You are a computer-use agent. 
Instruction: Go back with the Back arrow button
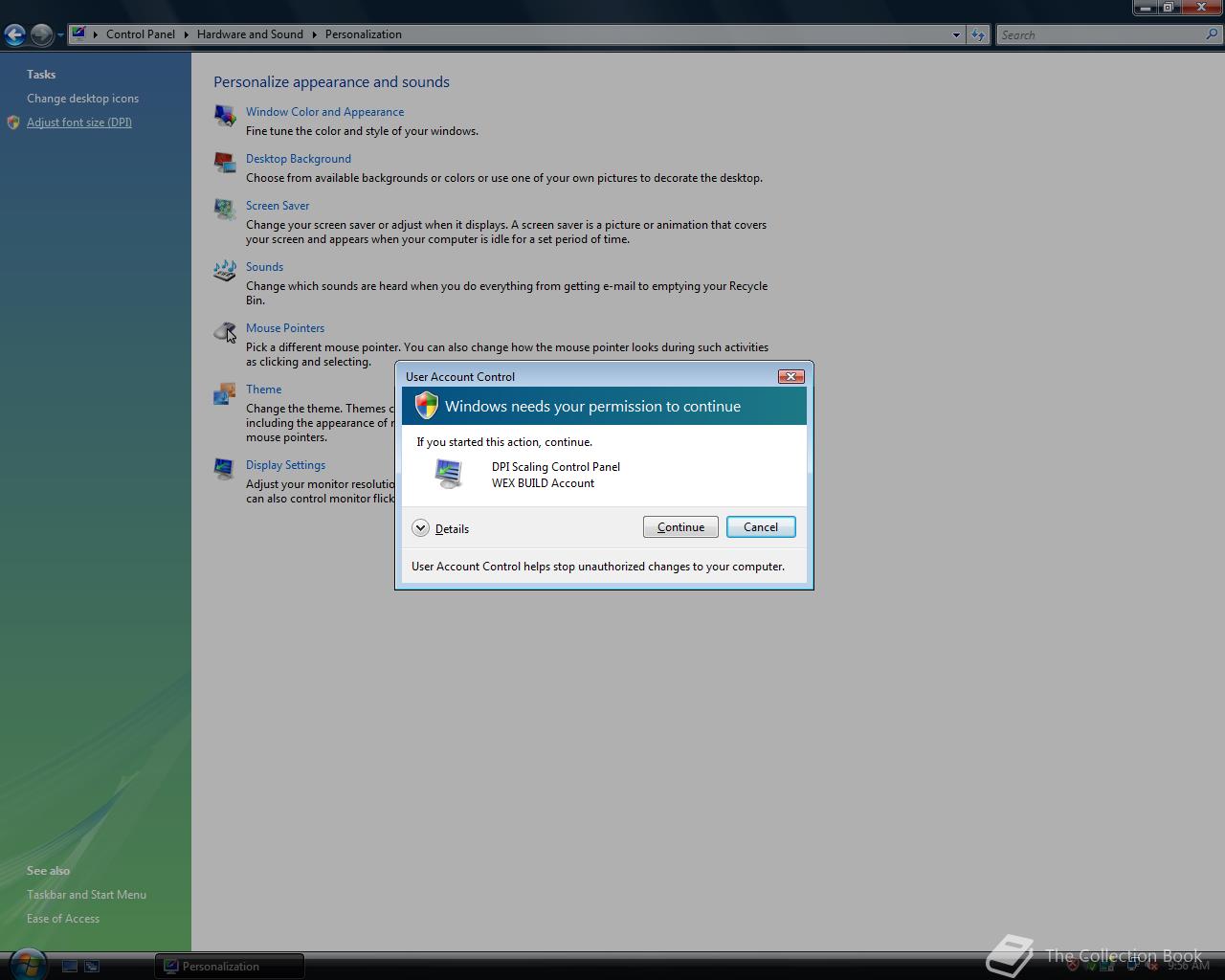[14, 34]
